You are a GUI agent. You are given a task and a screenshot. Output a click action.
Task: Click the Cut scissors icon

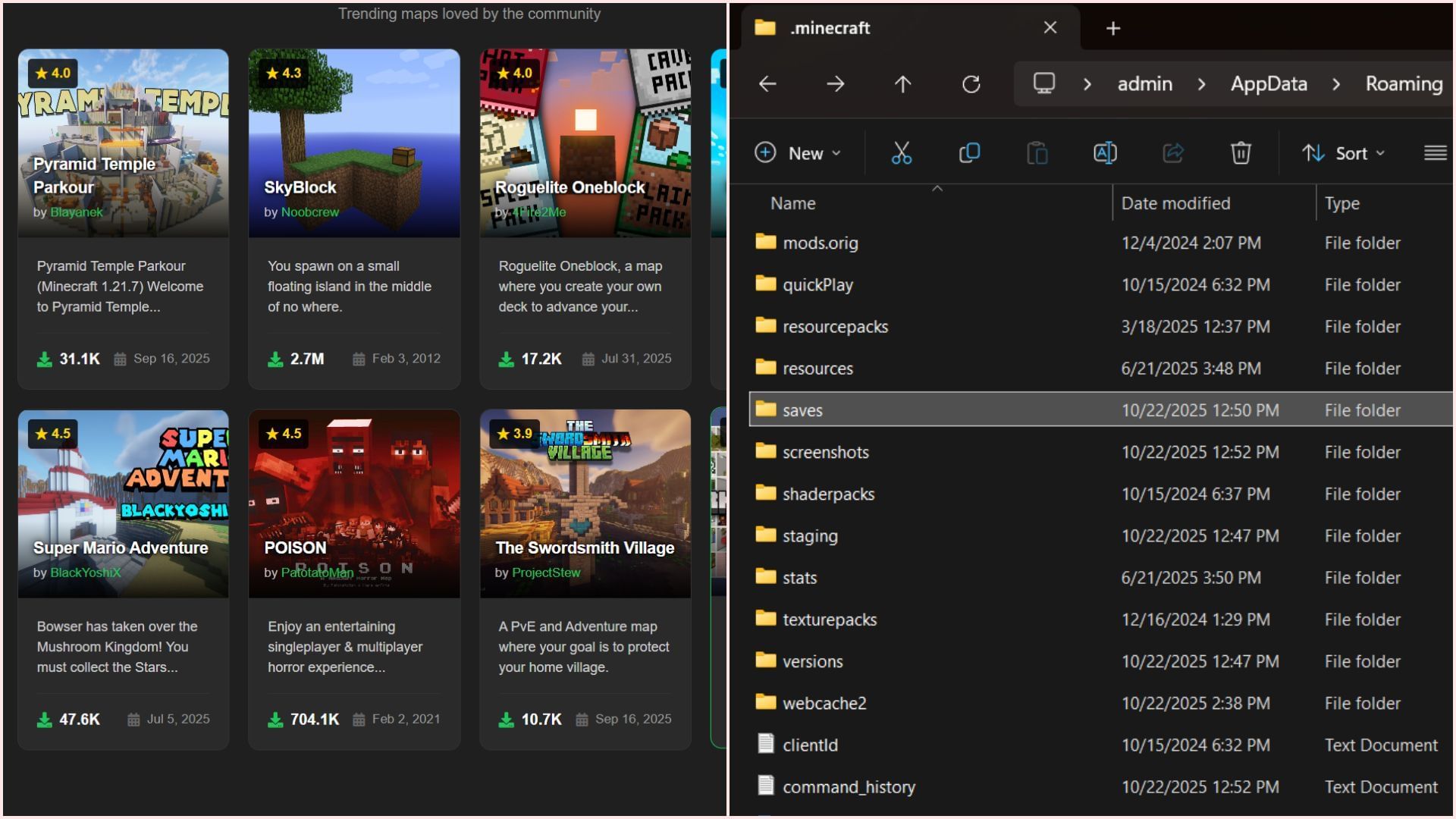pos(901,153)
